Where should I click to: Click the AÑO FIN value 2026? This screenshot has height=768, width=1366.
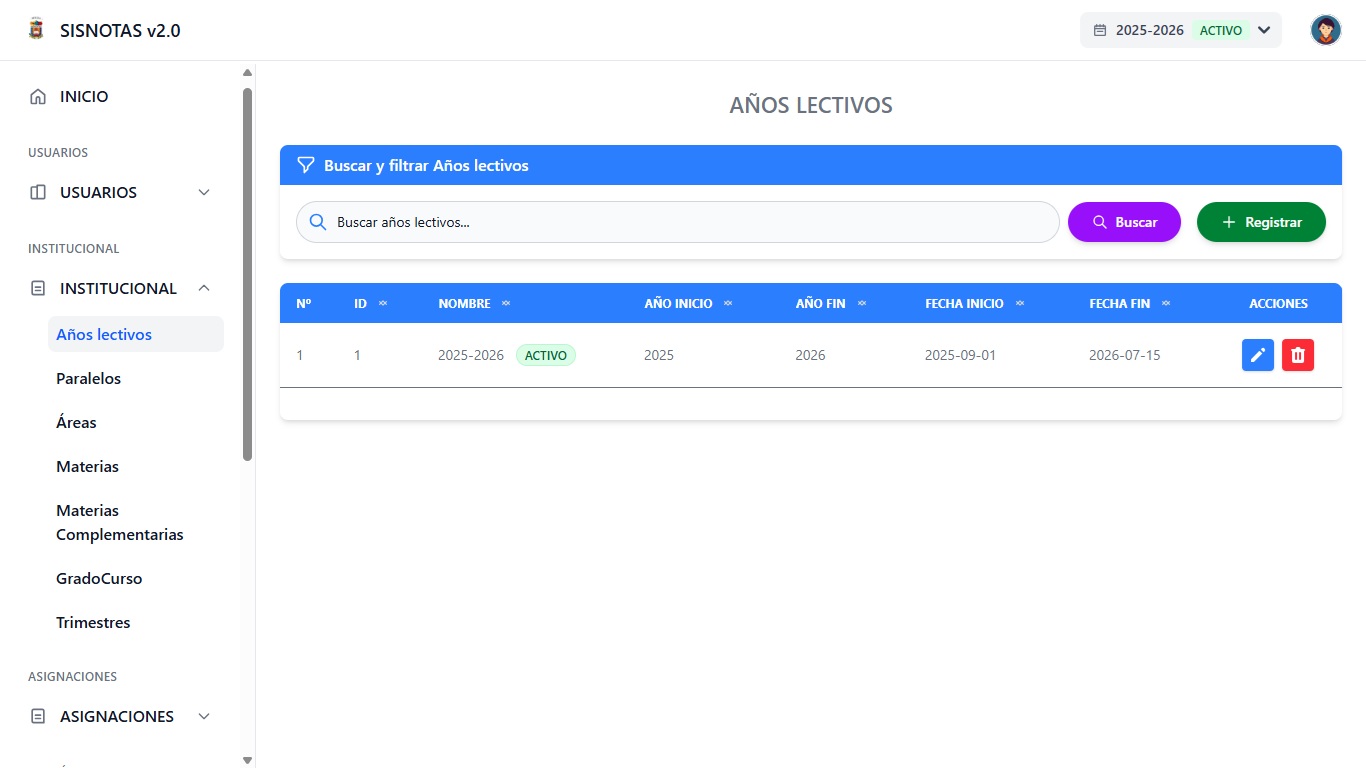(810, 355)
